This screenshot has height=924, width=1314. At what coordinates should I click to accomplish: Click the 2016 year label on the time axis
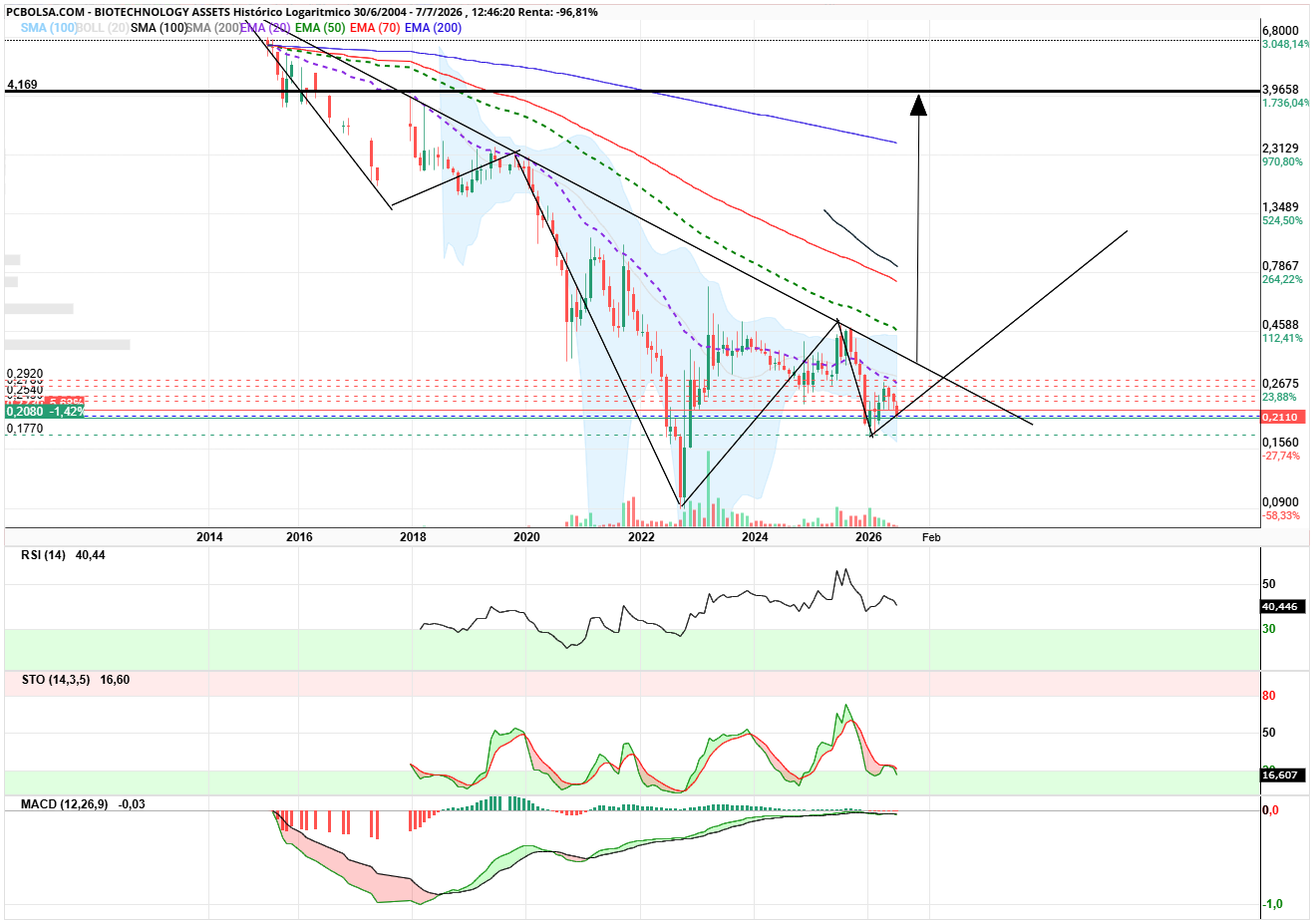pos(299,537)
